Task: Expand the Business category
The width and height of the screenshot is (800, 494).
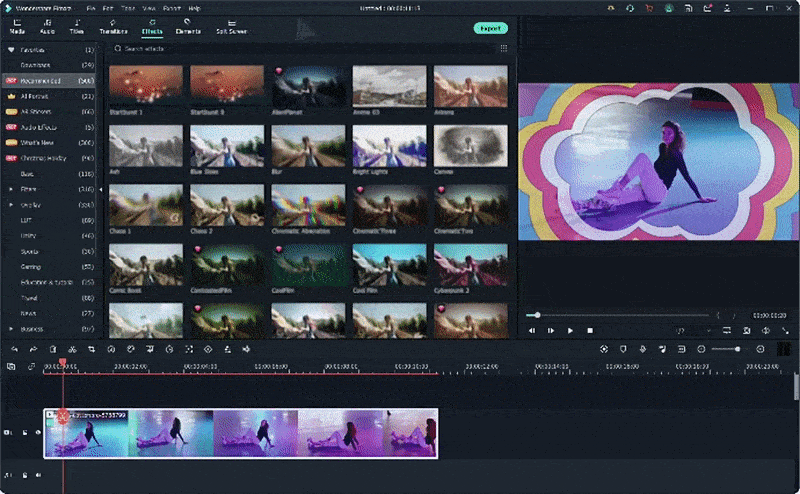Action: (x=11, y=329)
